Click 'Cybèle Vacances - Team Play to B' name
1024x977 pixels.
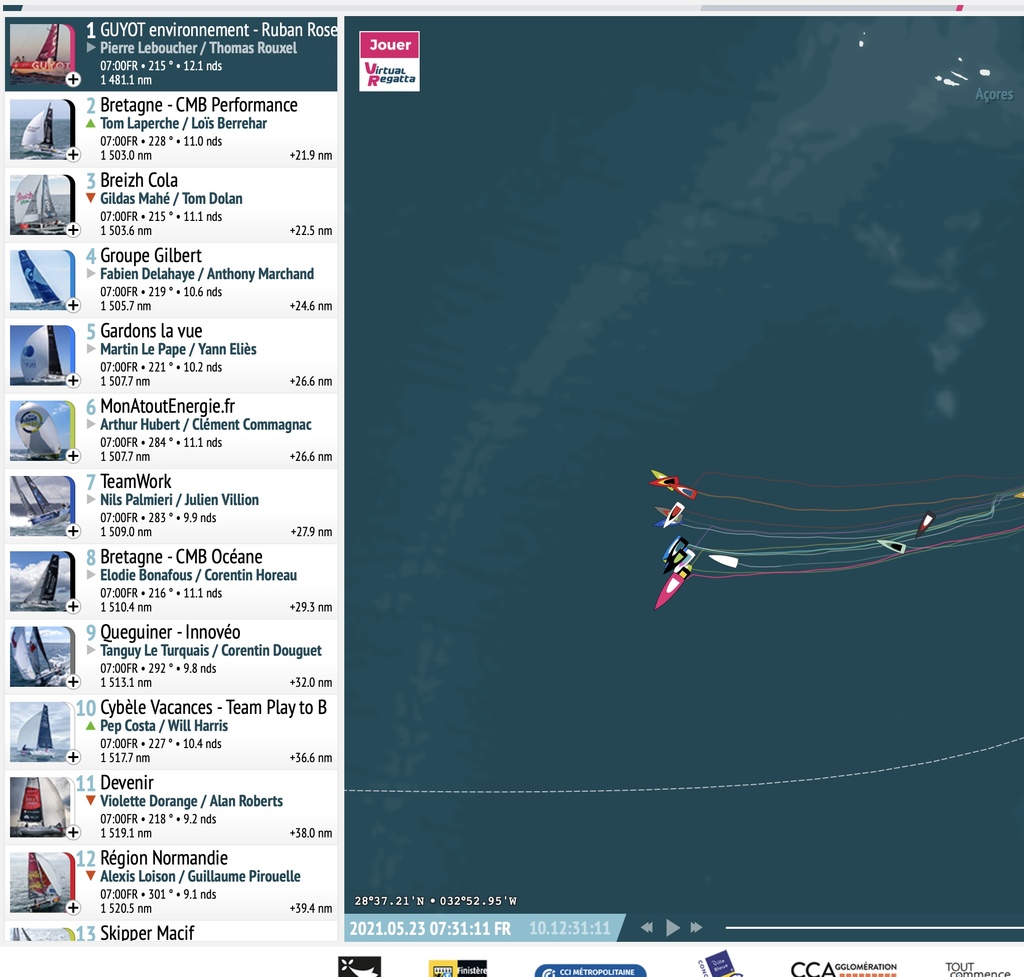(213, 707)
